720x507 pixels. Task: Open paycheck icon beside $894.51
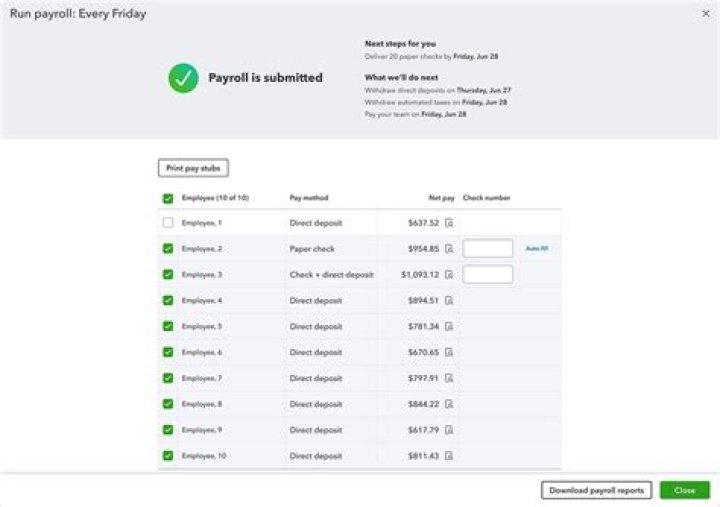(449, 301)
